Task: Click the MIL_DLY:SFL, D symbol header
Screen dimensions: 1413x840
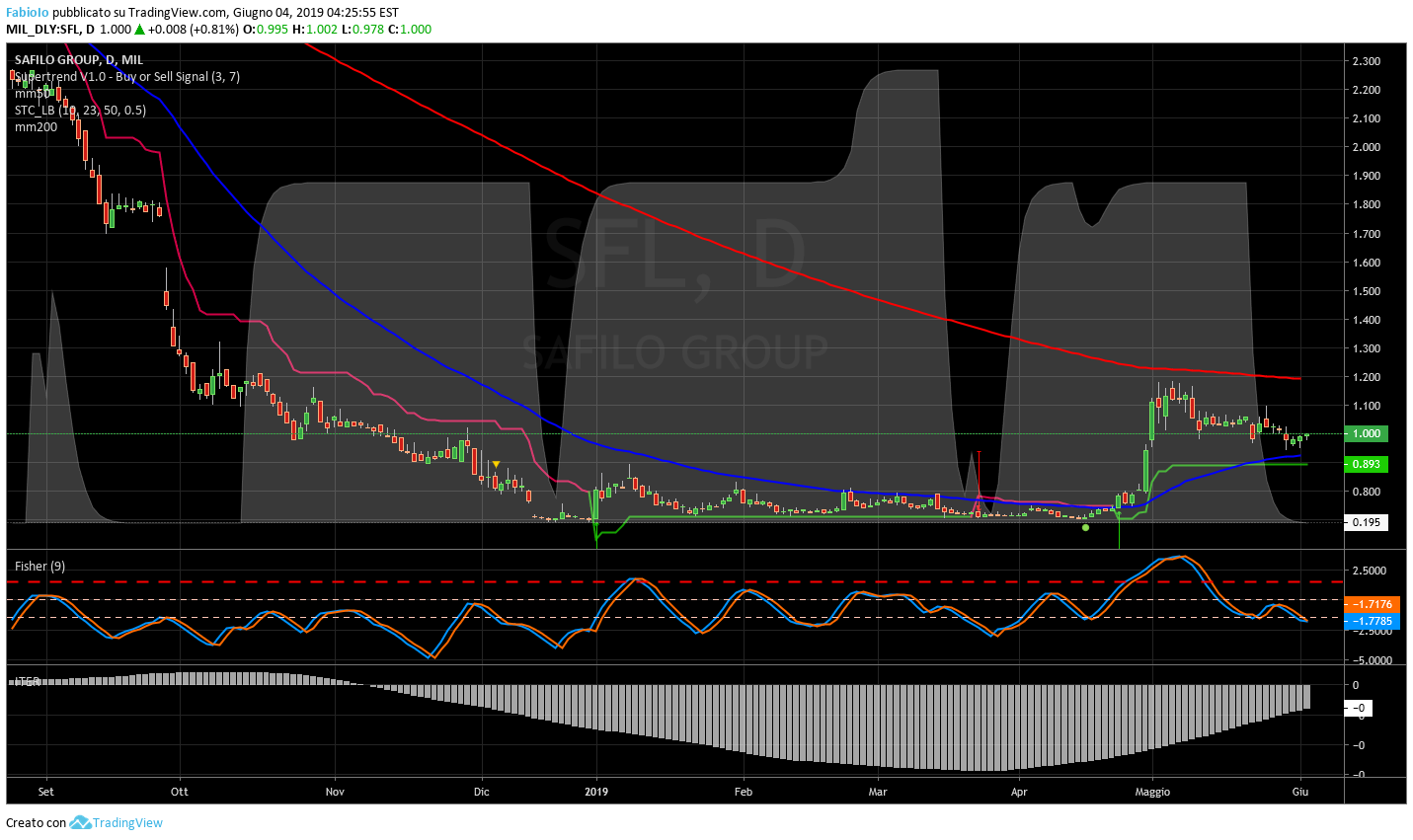Action: (x=50, y=30)
